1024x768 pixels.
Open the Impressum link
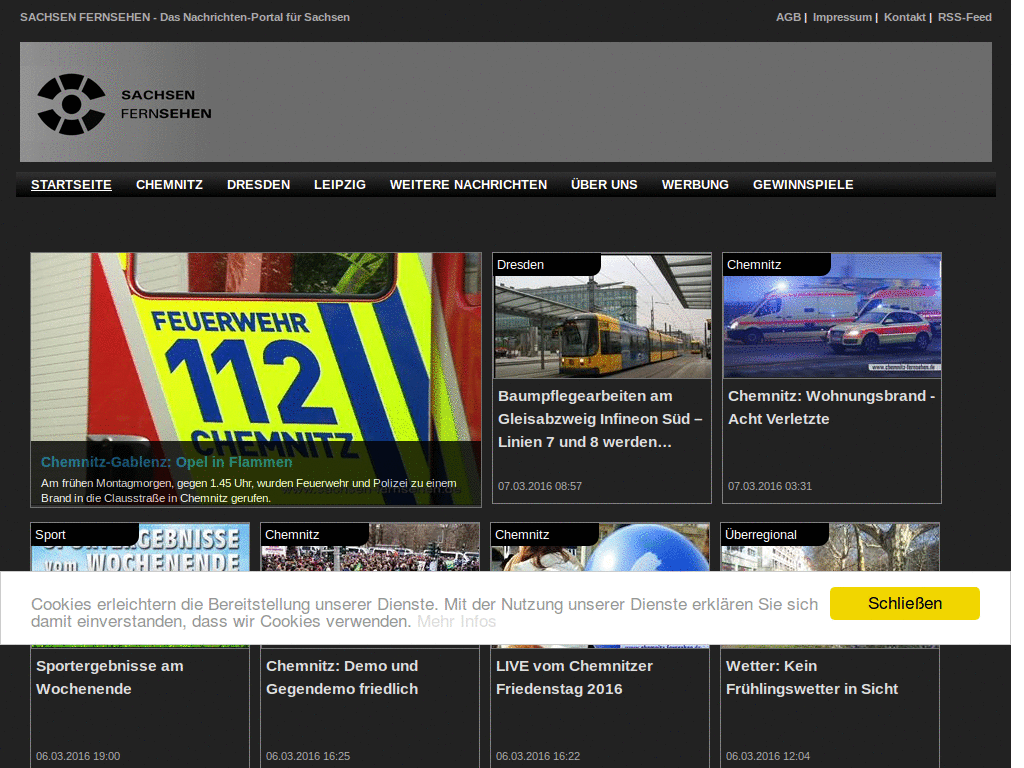click(842, 17)
